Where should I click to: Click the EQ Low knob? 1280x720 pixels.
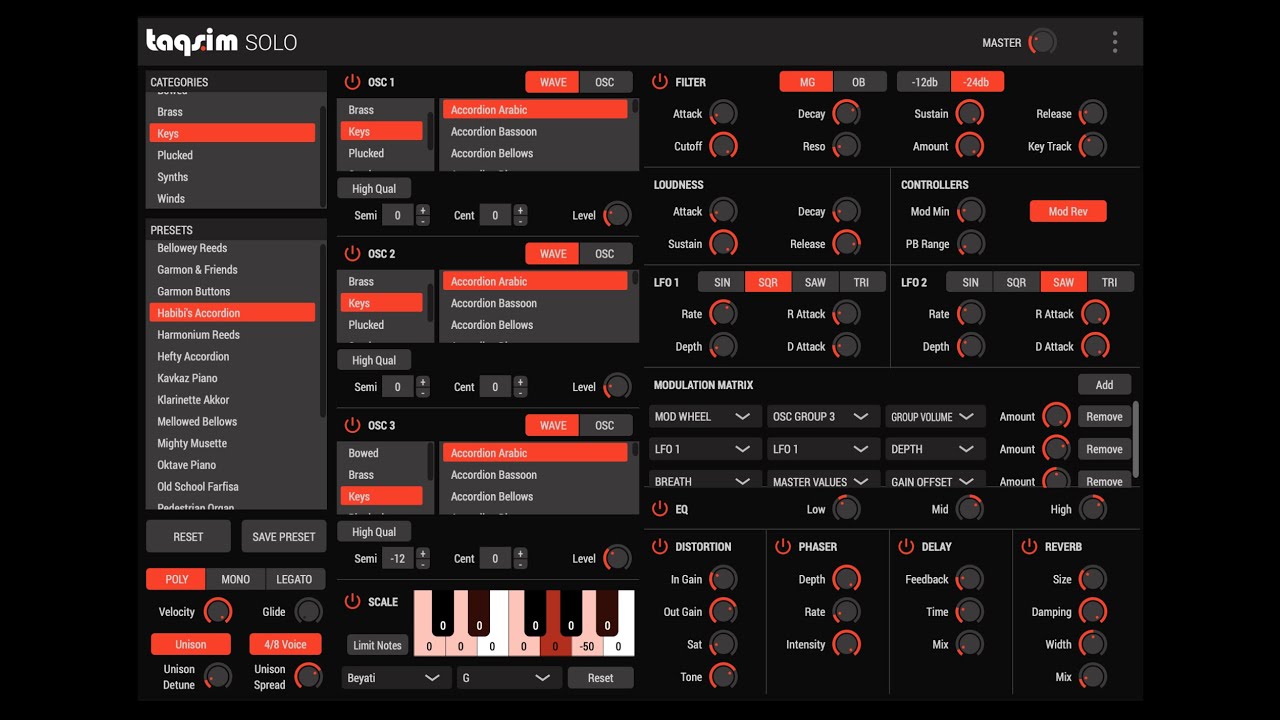tap(846, 509)
